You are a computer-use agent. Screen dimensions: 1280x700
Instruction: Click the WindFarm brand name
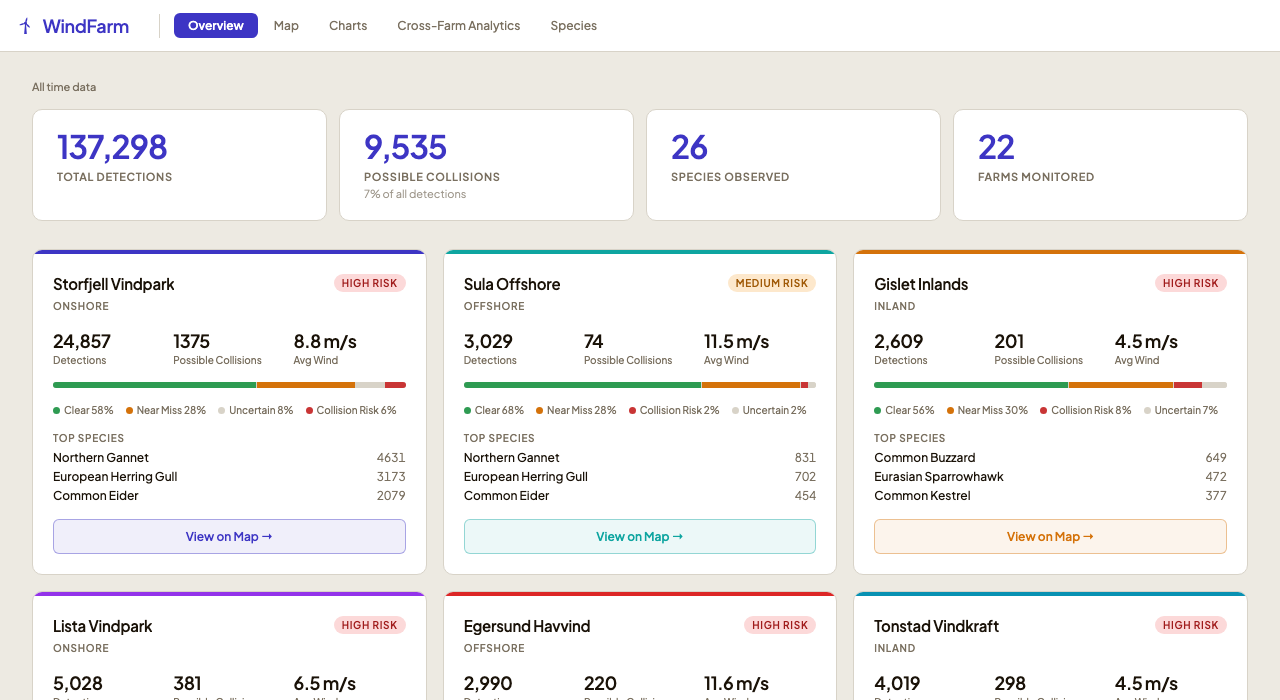[86, 26]
